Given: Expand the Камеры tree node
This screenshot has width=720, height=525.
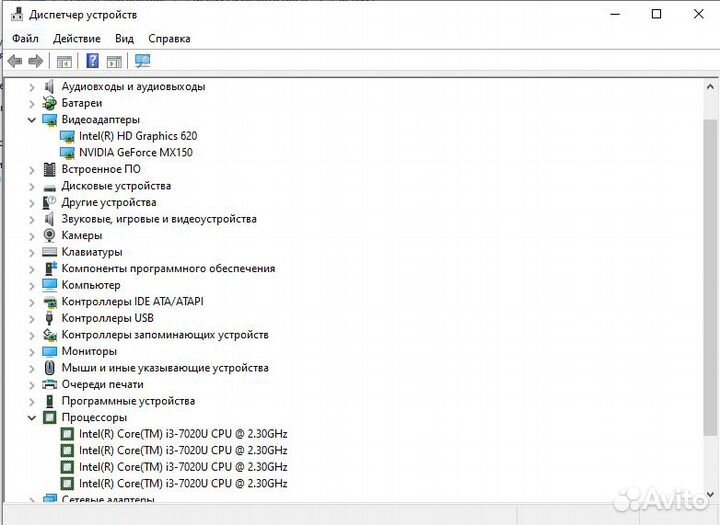Looking at the screenshot, I should coord(32,236).
